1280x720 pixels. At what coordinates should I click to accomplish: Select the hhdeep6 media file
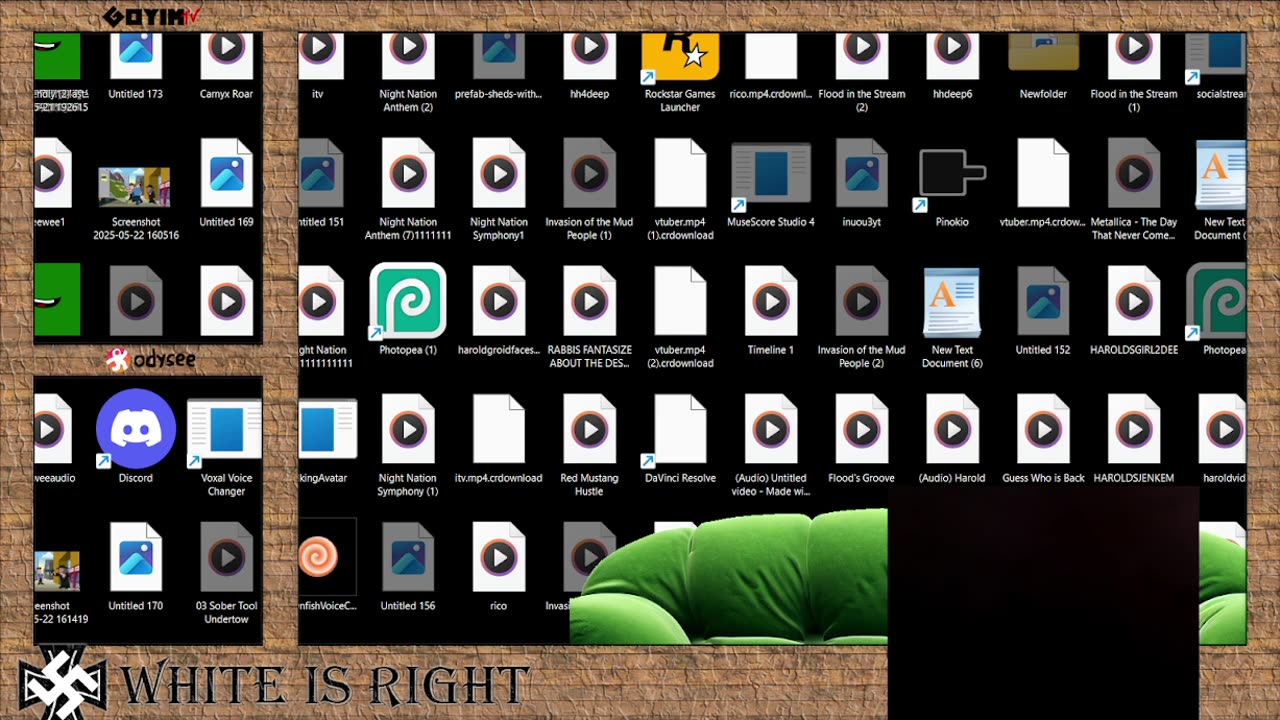[x=952, y=55]
